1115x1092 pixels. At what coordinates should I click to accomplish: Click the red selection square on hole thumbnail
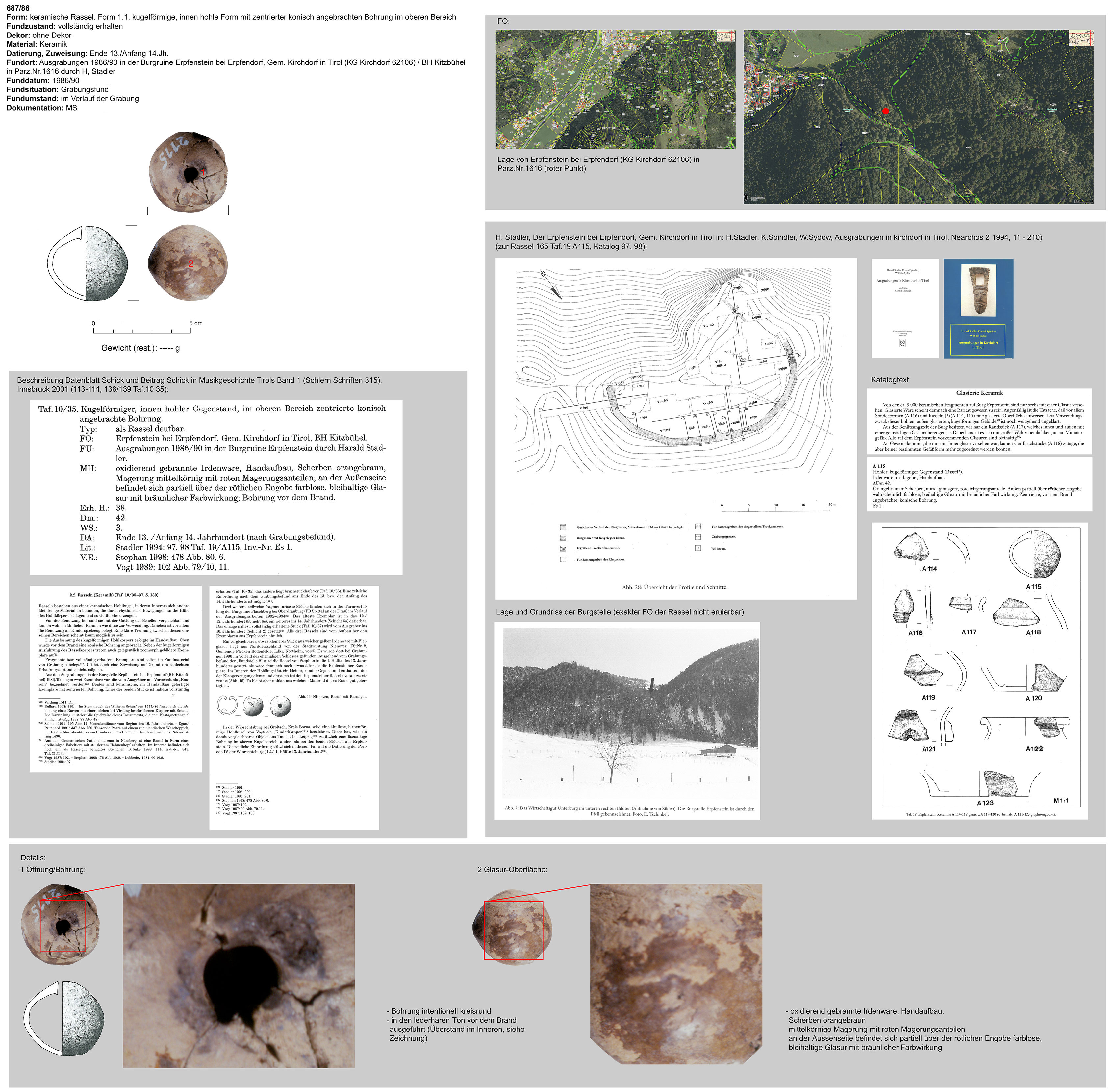coord(63,925)
